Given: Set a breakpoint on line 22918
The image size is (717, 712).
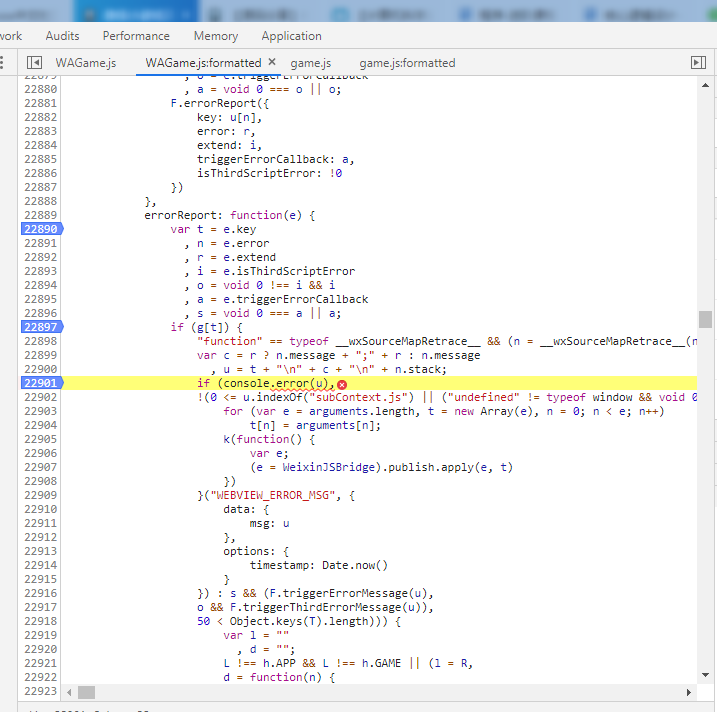Looking at the screenshot, I should click(41, 621).
